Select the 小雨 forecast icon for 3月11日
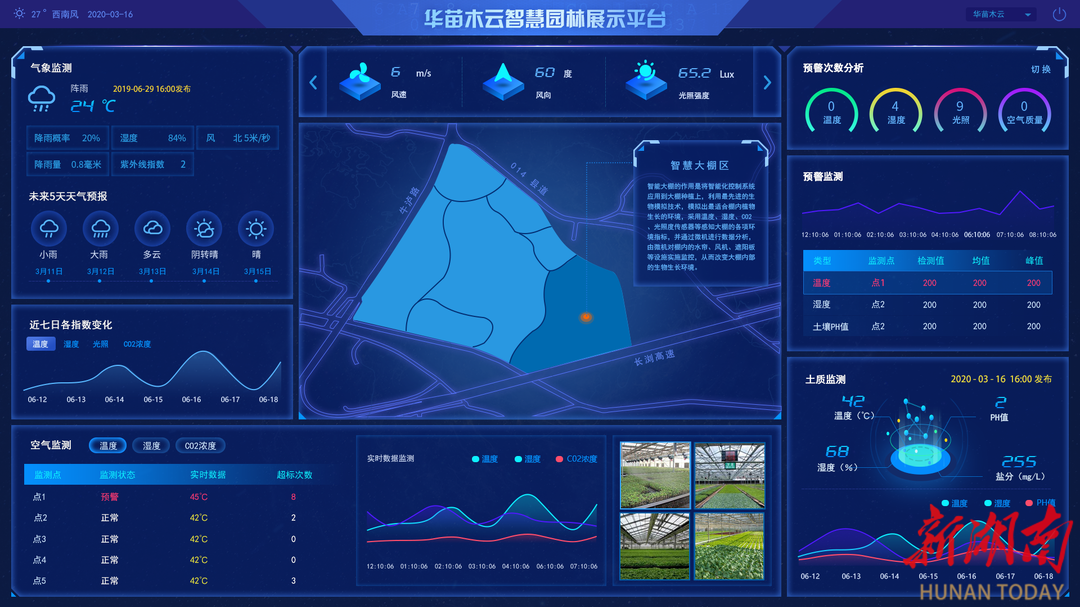The image size is (1080, 607). [x=48, y=229]
